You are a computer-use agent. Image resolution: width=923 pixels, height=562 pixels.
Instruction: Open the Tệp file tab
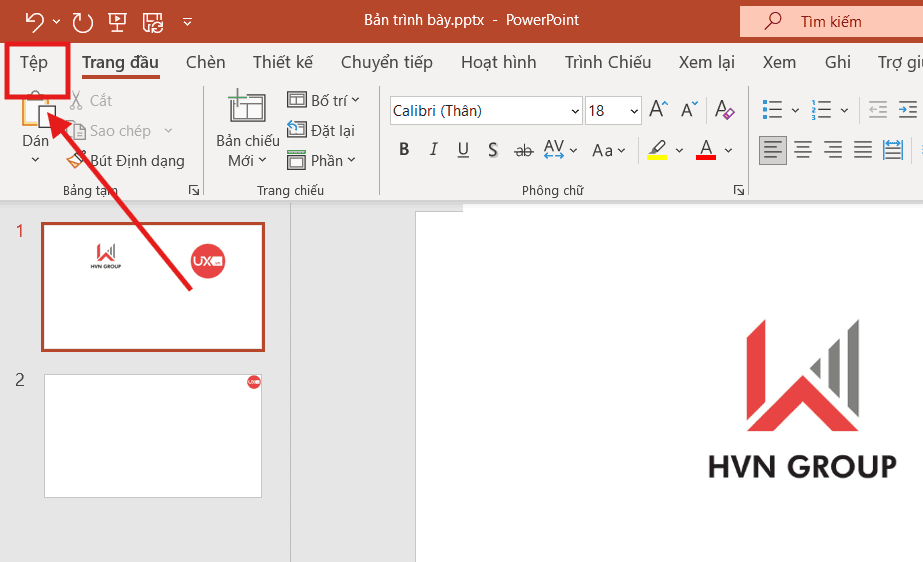point(34,62)
